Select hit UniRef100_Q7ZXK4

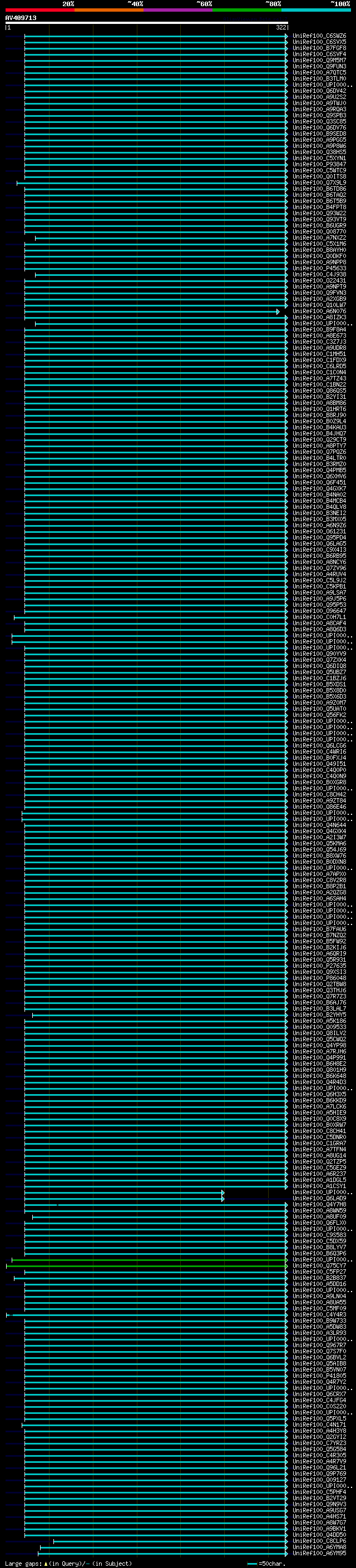point(319,660)
